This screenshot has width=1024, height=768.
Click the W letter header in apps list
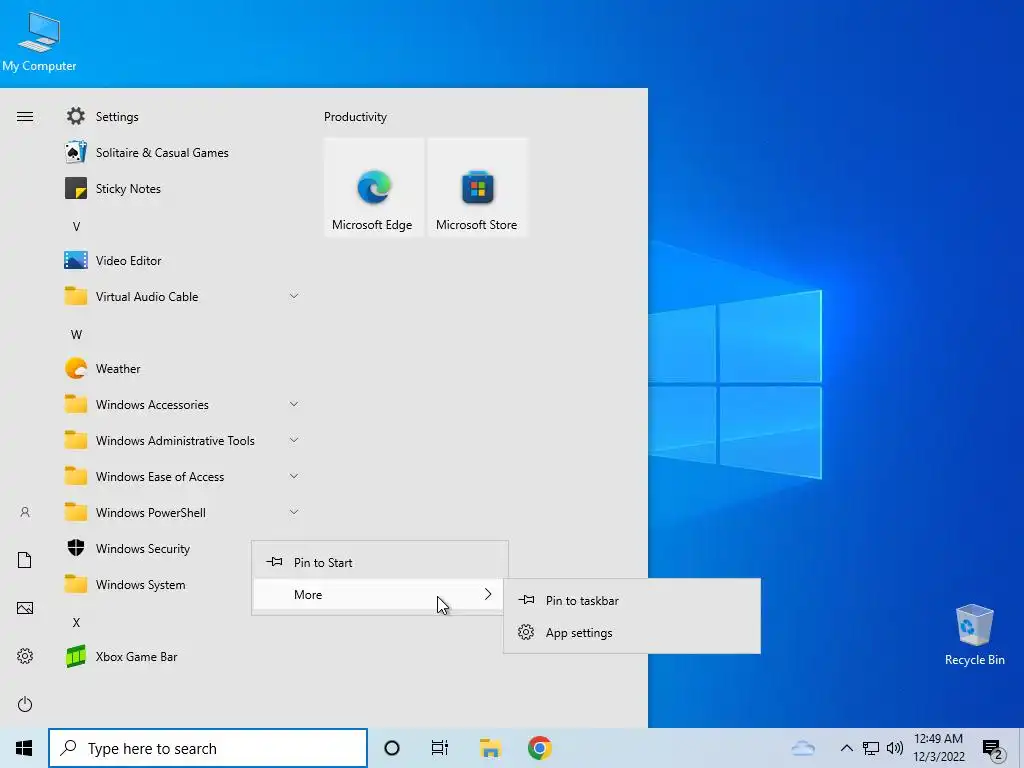[x=76, y=334]
